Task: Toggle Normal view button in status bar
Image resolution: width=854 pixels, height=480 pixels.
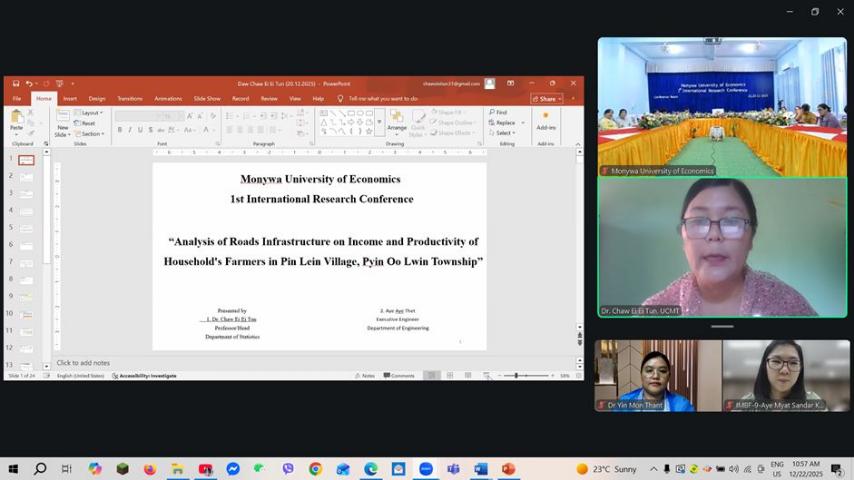Action: pos(431,375)
